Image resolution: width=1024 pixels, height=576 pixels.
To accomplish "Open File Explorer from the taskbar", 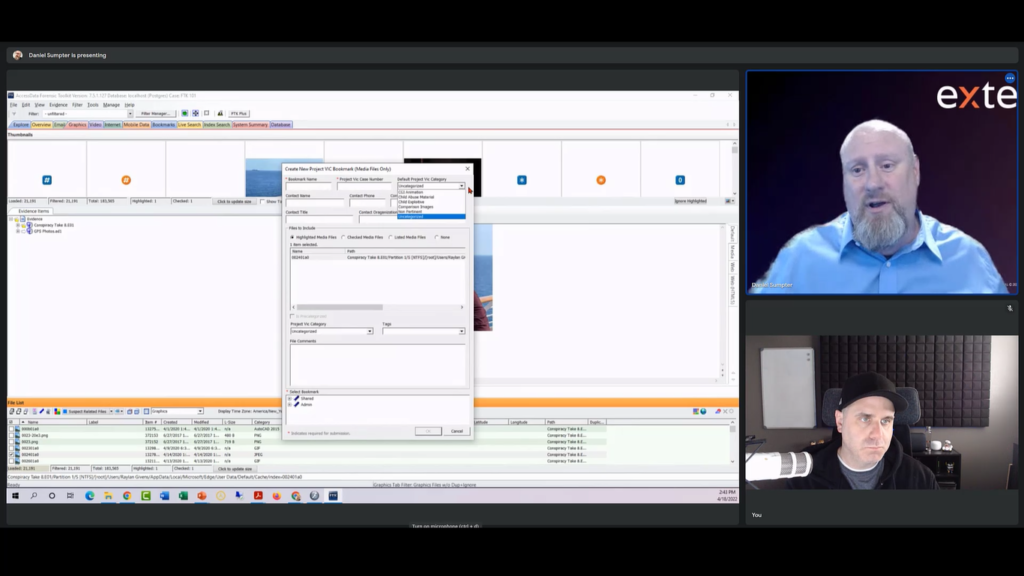I will [x=108, y=496].
